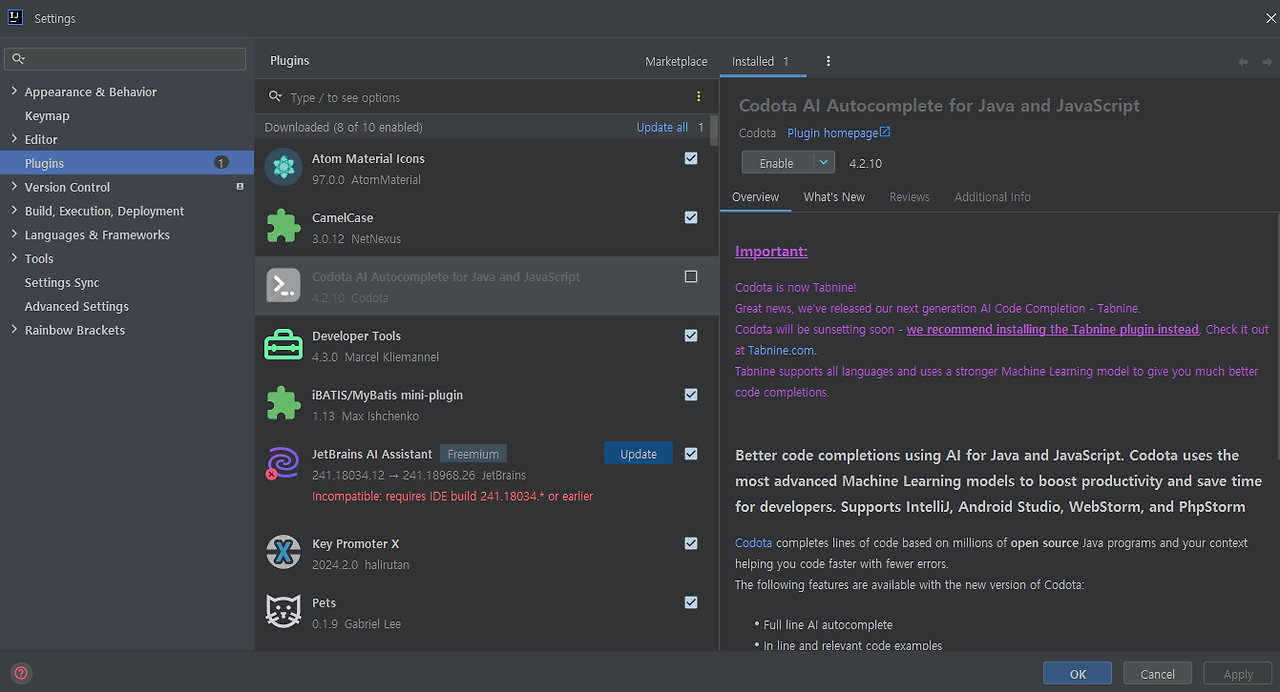
Task: Uncheck the Pets plugin checkbox
Action: [691, 602]
